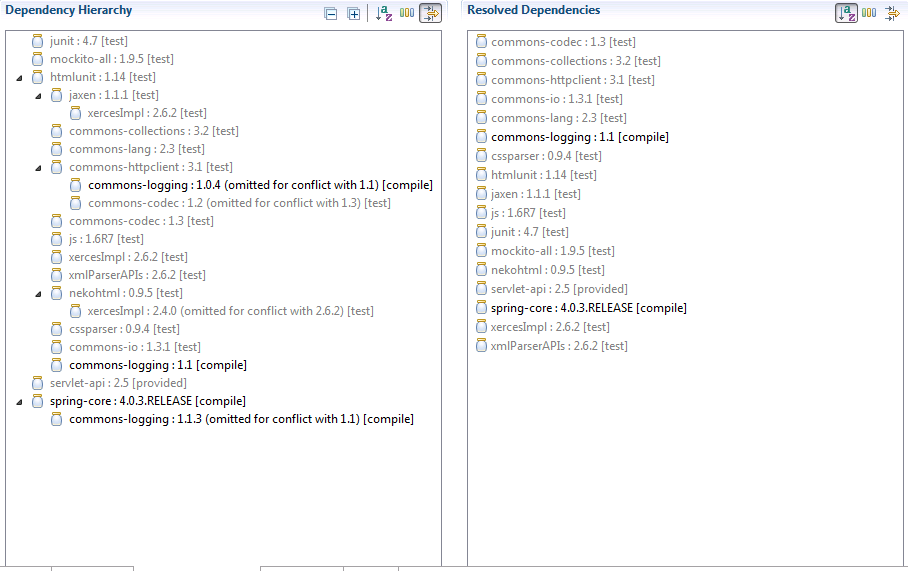Toggle Show GroupId in Dependency Hierarchy

[x=407, y=13]
